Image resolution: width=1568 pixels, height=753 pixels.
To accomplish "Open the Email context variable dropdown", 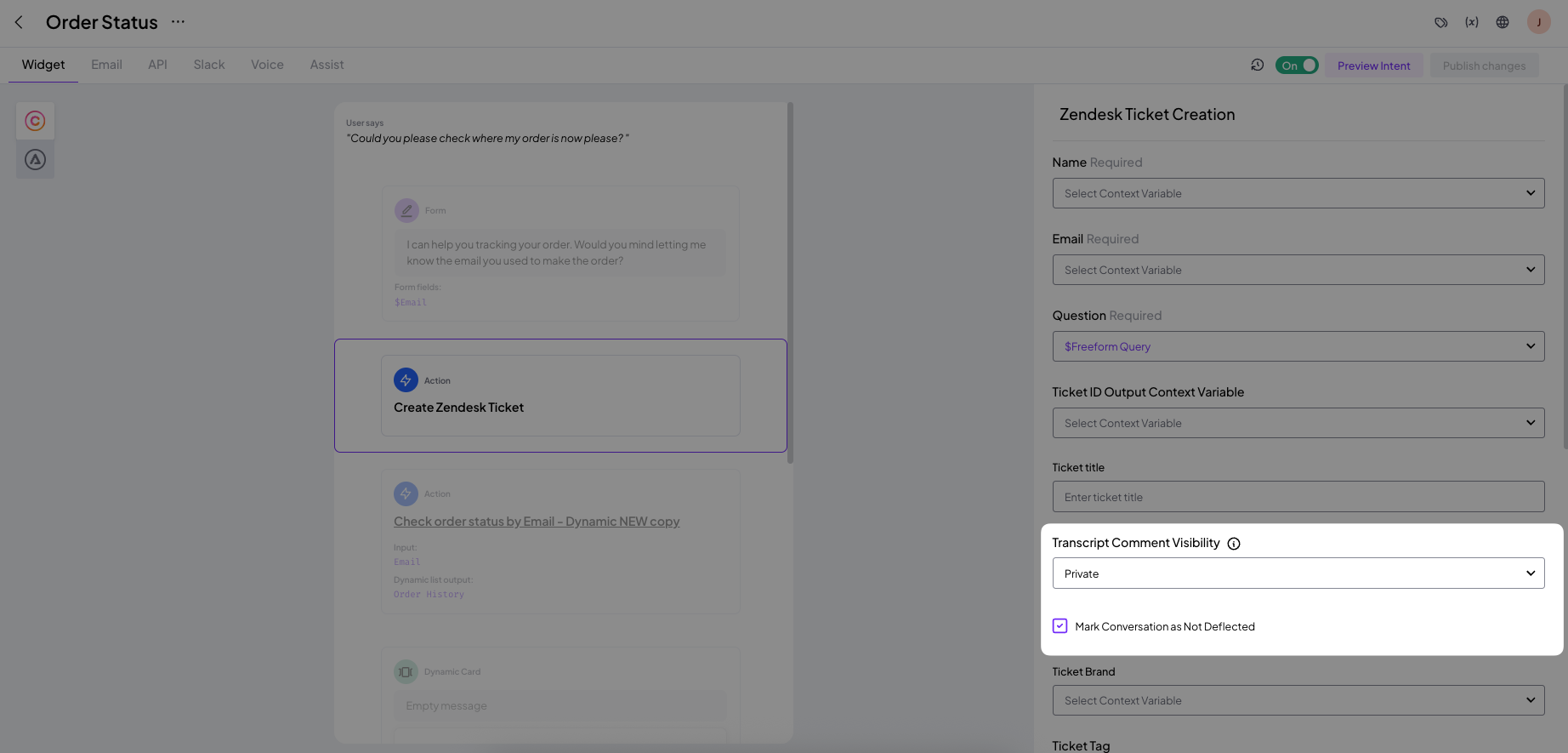I will tap(1298, 270).
